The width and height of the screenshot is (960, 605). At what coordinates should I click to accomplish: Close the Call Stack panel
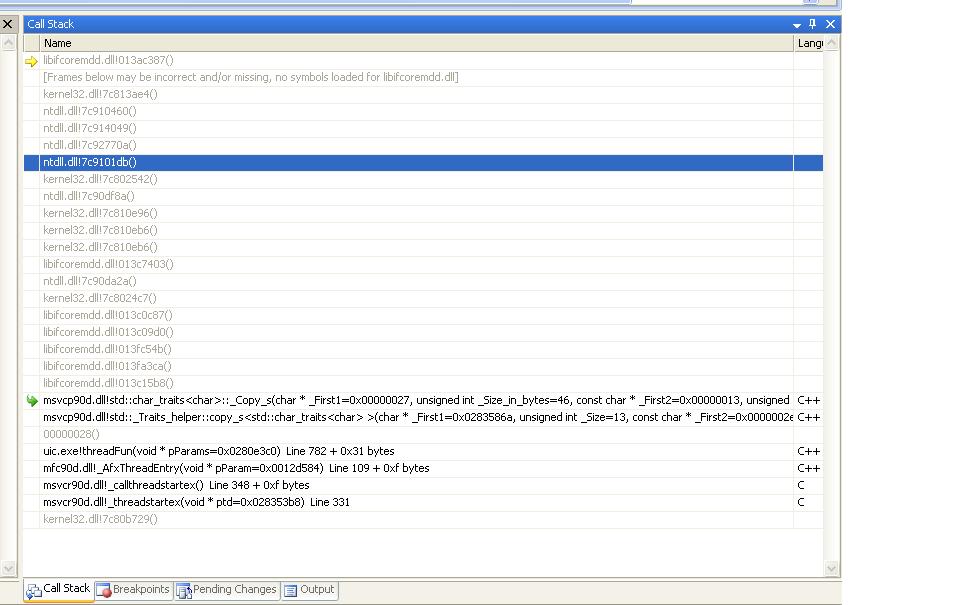tap(830, 24)
